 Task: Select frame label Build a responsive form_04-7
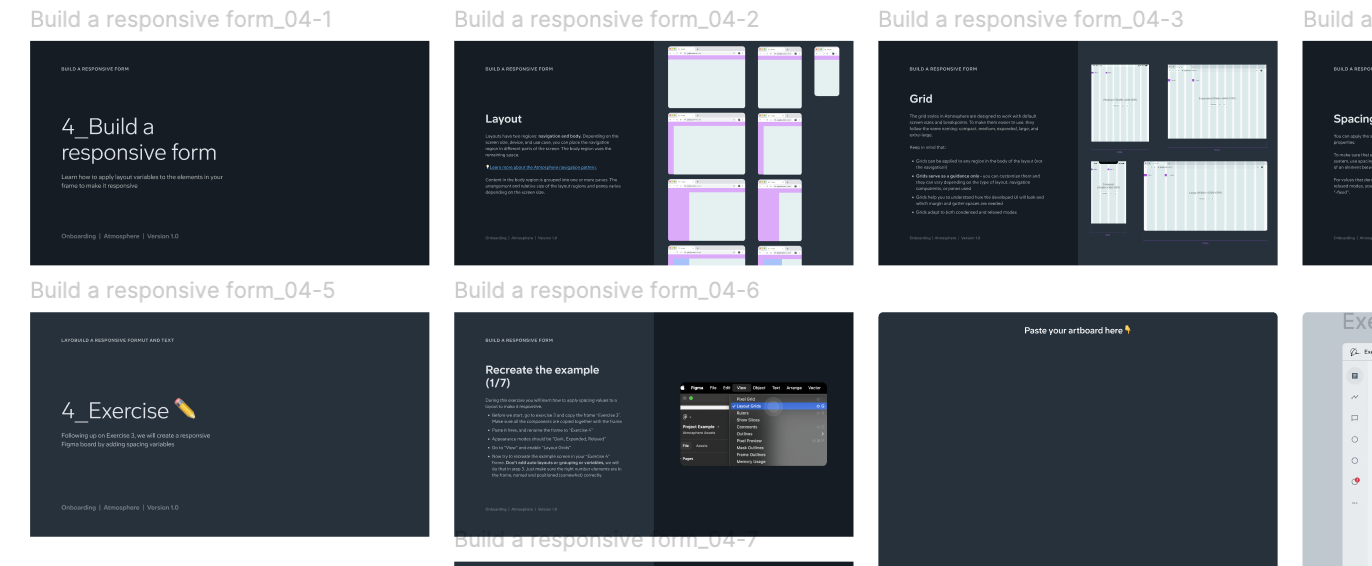(x=606, y=541)
